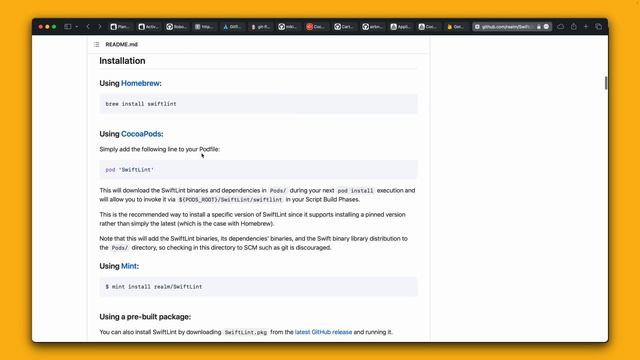Switch to the 'artm...' GitHub tab

click(x=372, y=27)
